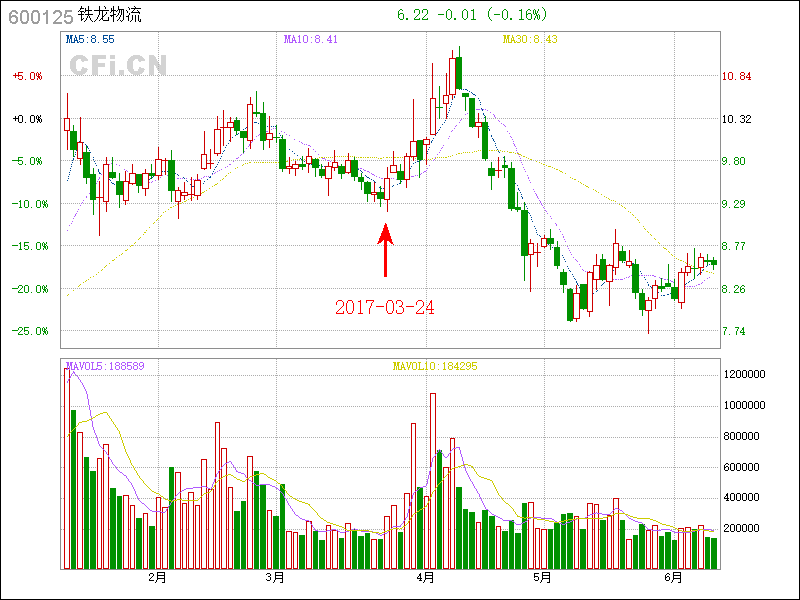Click the 1200000 volume axis label
Screen dimensions: 800x600
(745, 374)
